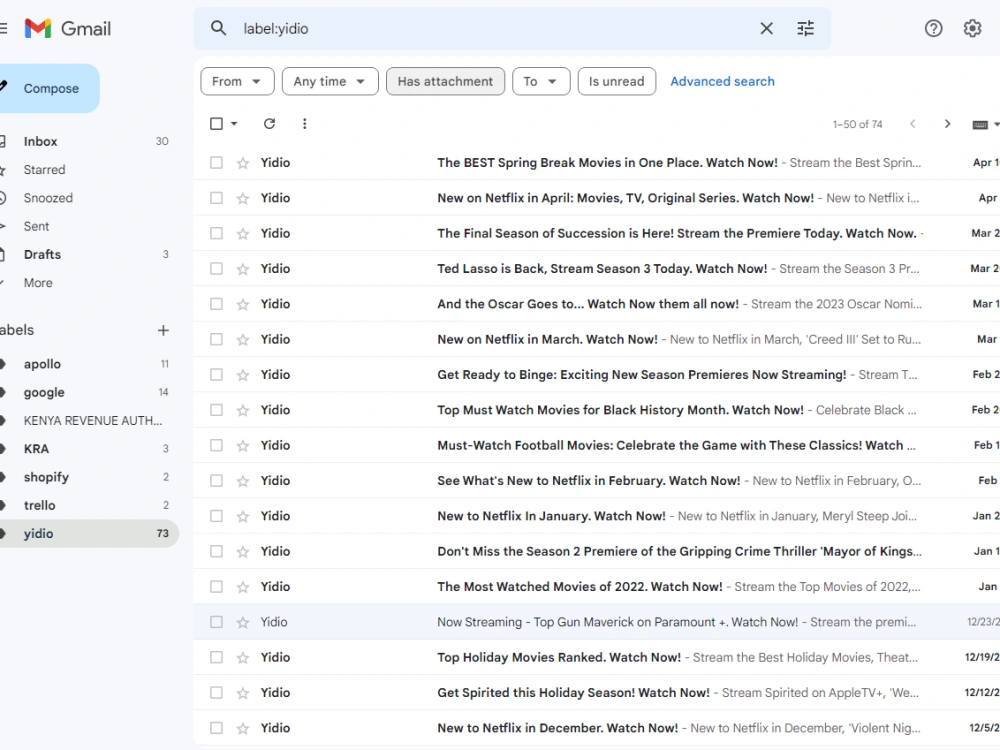Toggle the Has attachment filter chip

(445, 82)
